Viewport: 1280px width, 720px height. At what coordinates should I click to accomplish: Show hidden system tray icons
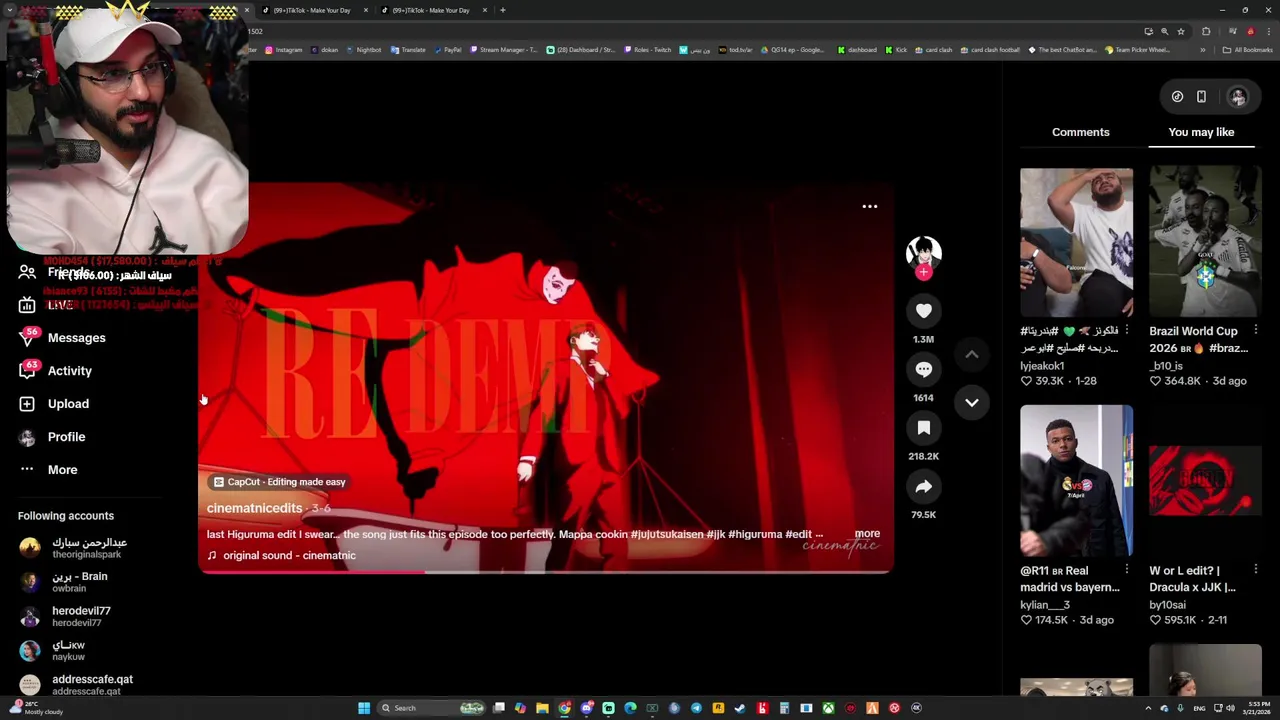pyautogui.click(x=1148, y=708)
